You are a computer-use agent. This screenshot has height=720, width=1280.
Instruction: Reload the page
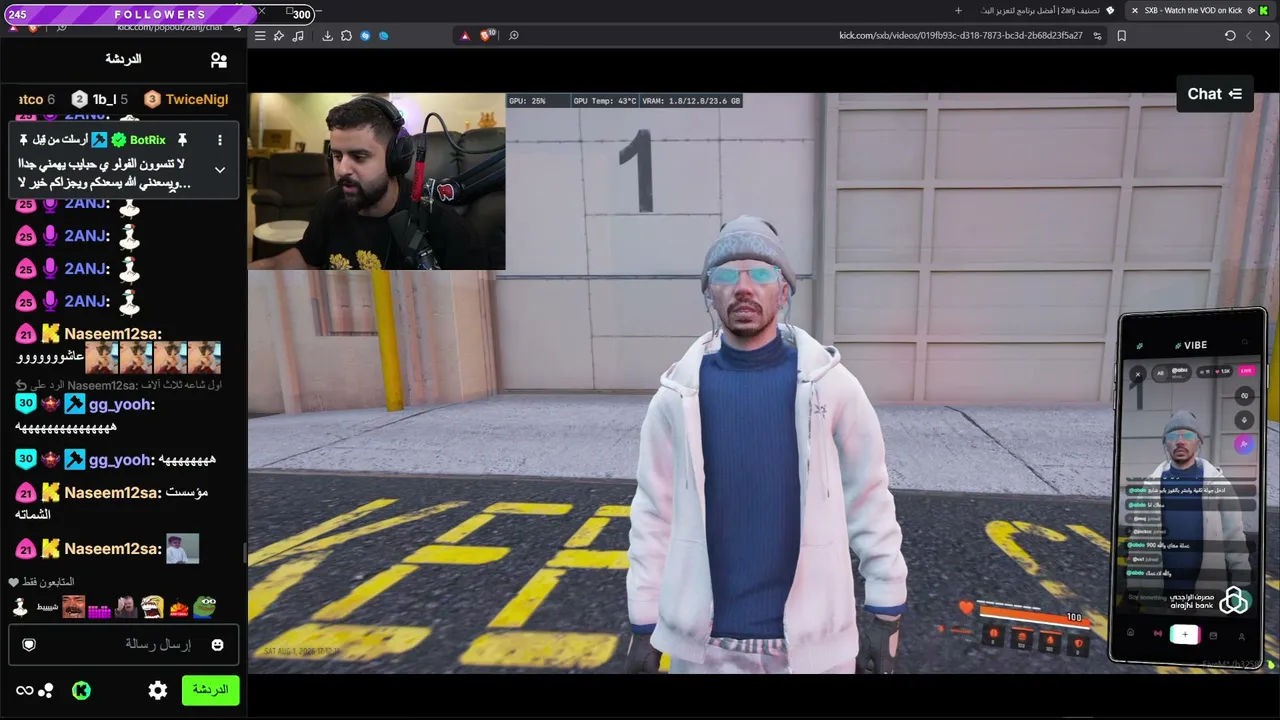click(1230, 36)
